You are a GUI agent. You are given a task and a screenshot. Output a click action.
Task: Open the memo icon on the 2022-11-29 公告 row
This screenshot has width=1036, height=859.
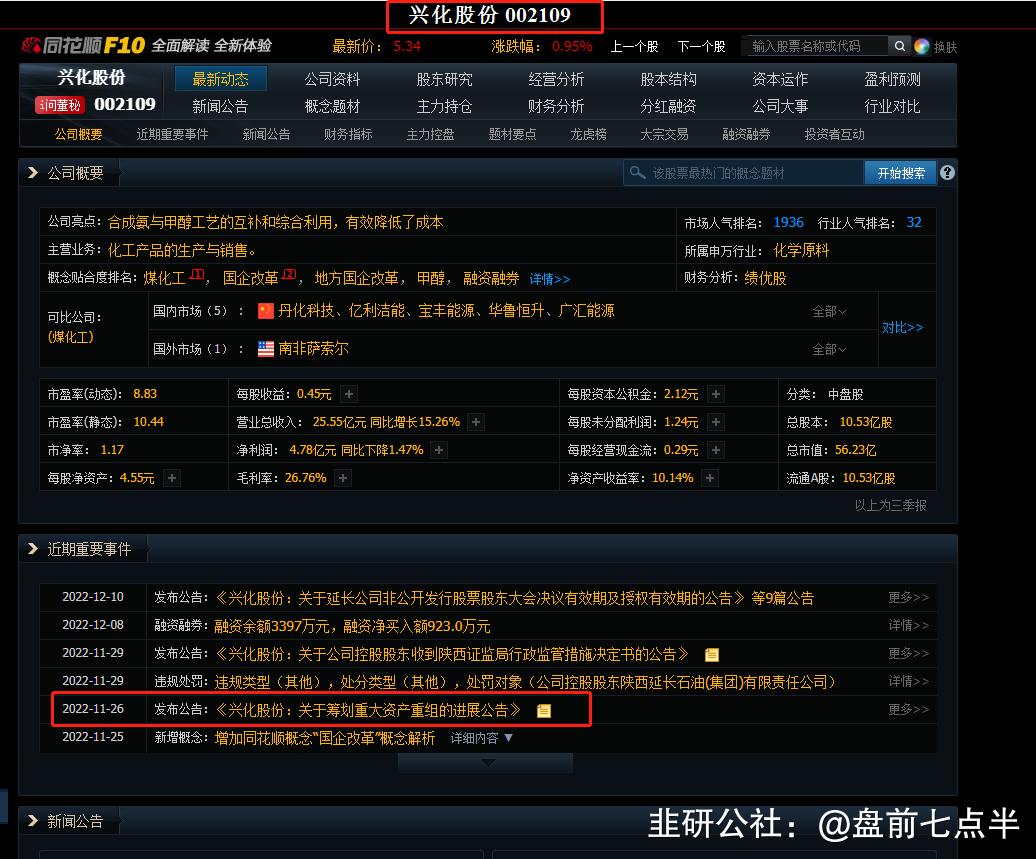click(711, 653)
